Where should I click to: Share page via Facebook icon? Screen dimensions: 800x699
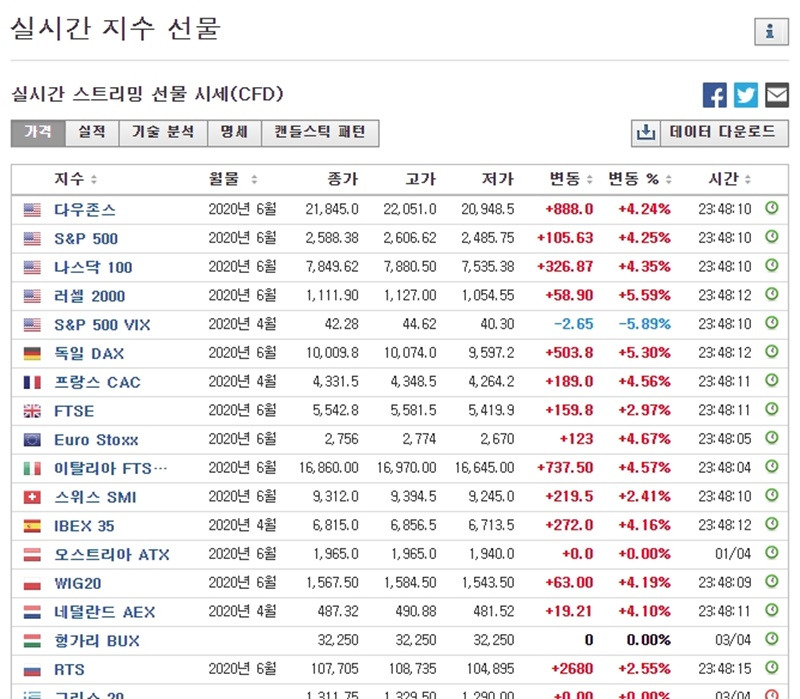714,95
